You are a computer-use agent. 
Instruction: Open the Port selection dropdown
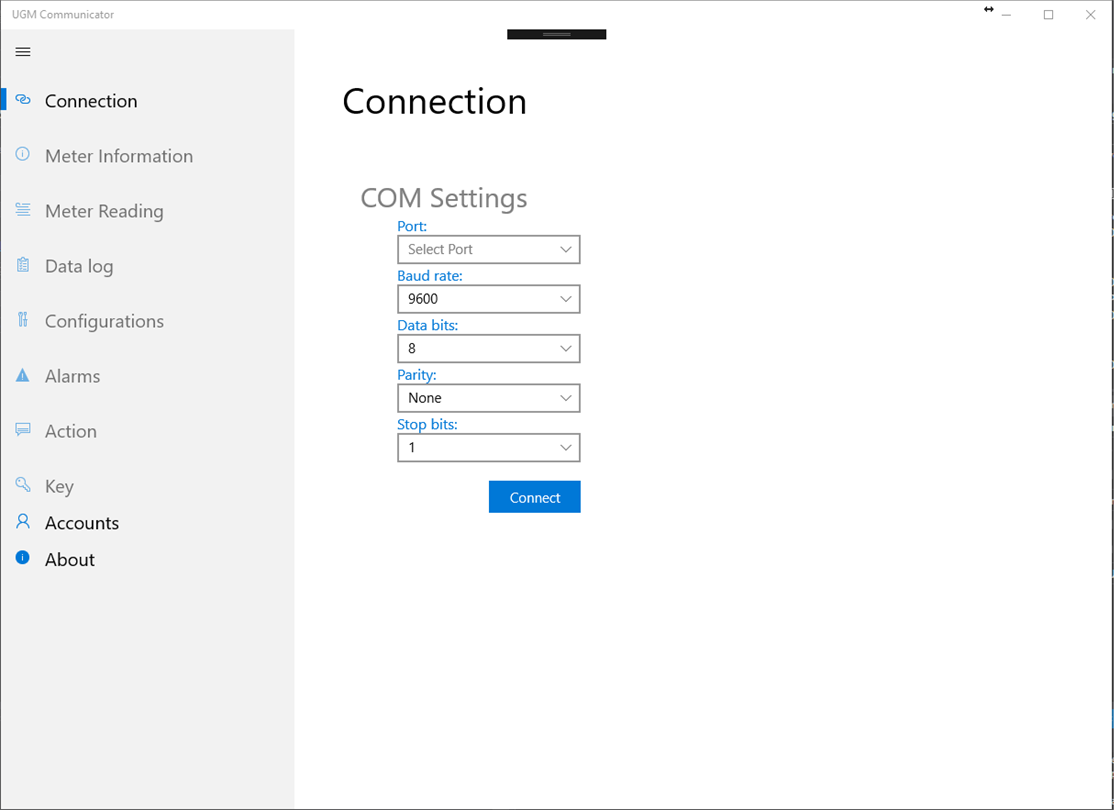coord(488,249)
